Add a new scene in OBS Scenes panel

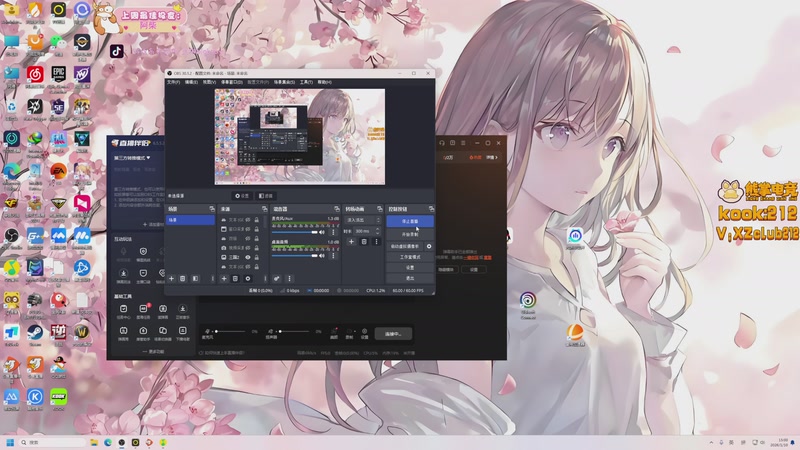171,279
